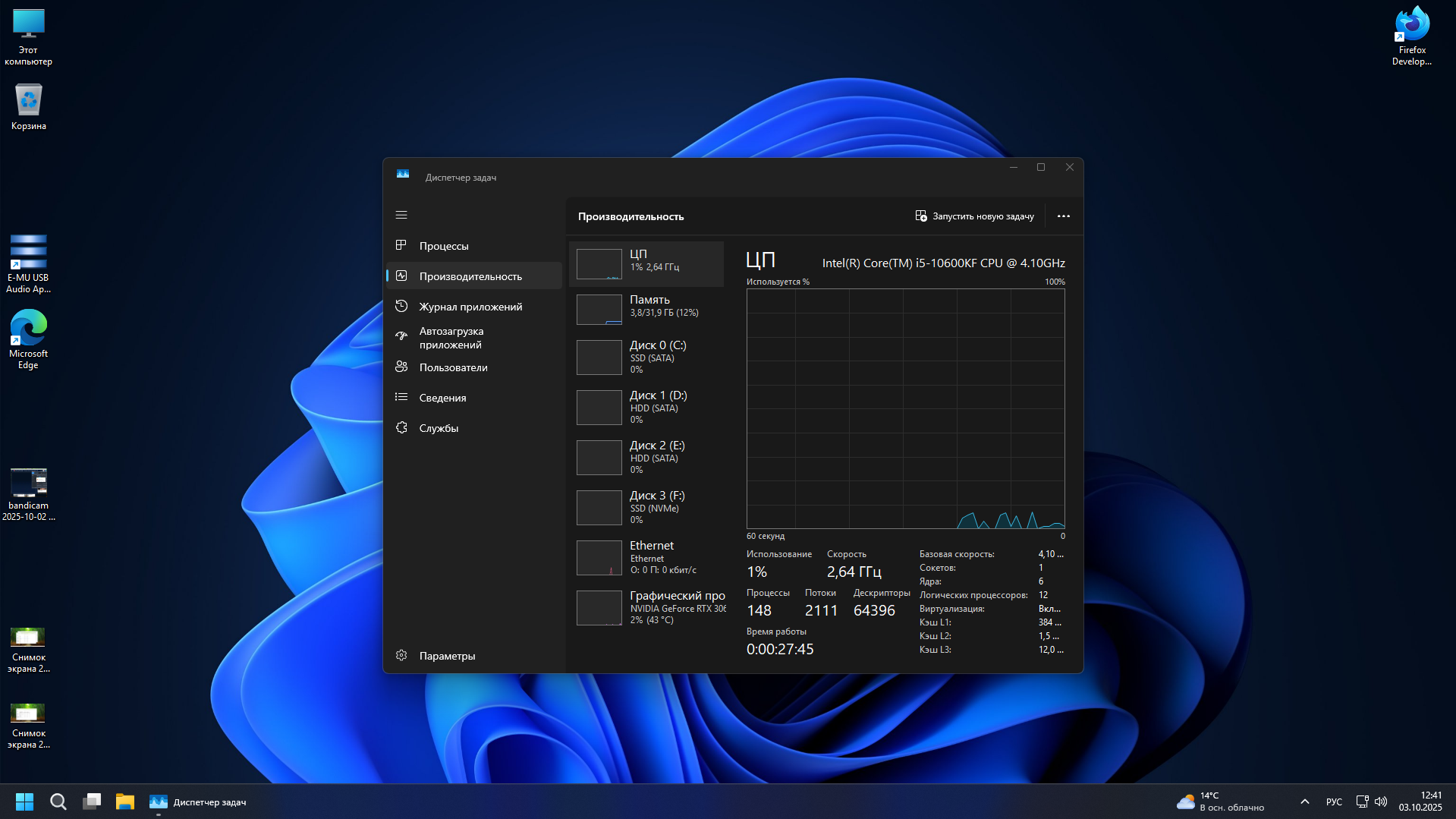
Task: Open the Сведения page
Action: point(474,398)
